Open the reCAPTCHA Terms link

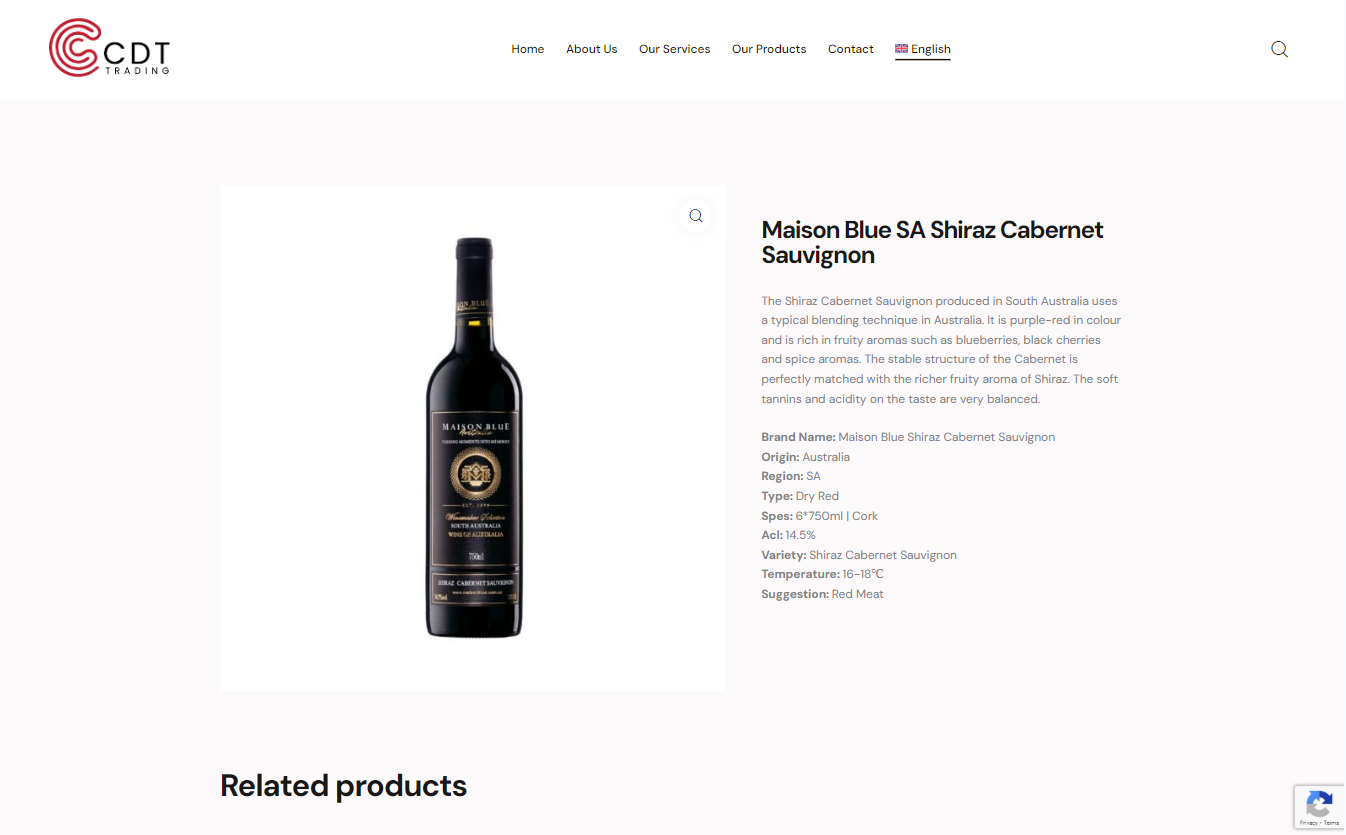(x=1332, y=823)
